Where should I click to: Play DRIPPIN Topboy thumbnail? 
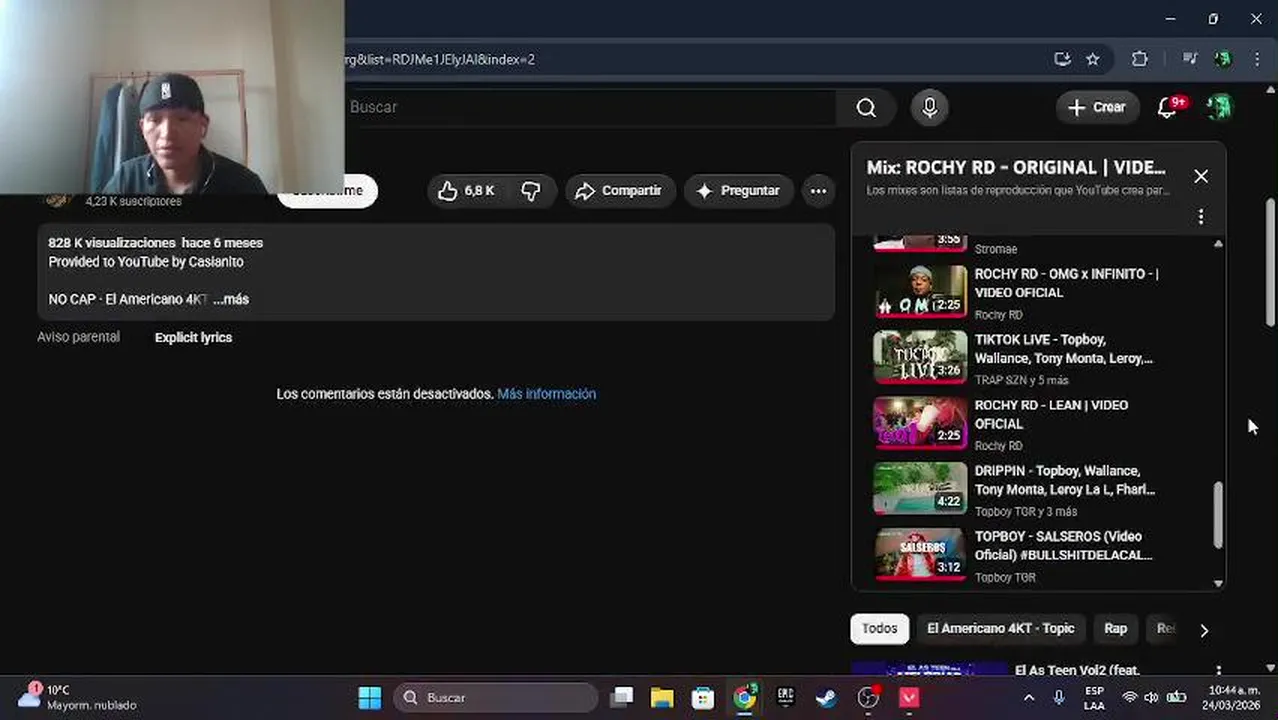click(x=920, y=488)
